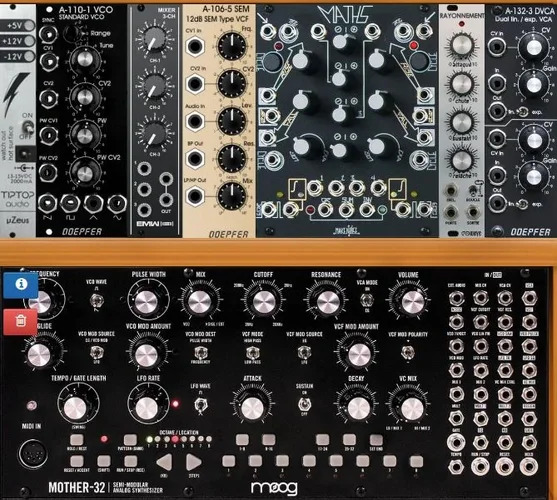Screen dimensions: 557x500
Task: Click the right arrow (STEP) button
Action: pyautogui.click(x=194, y=462)
